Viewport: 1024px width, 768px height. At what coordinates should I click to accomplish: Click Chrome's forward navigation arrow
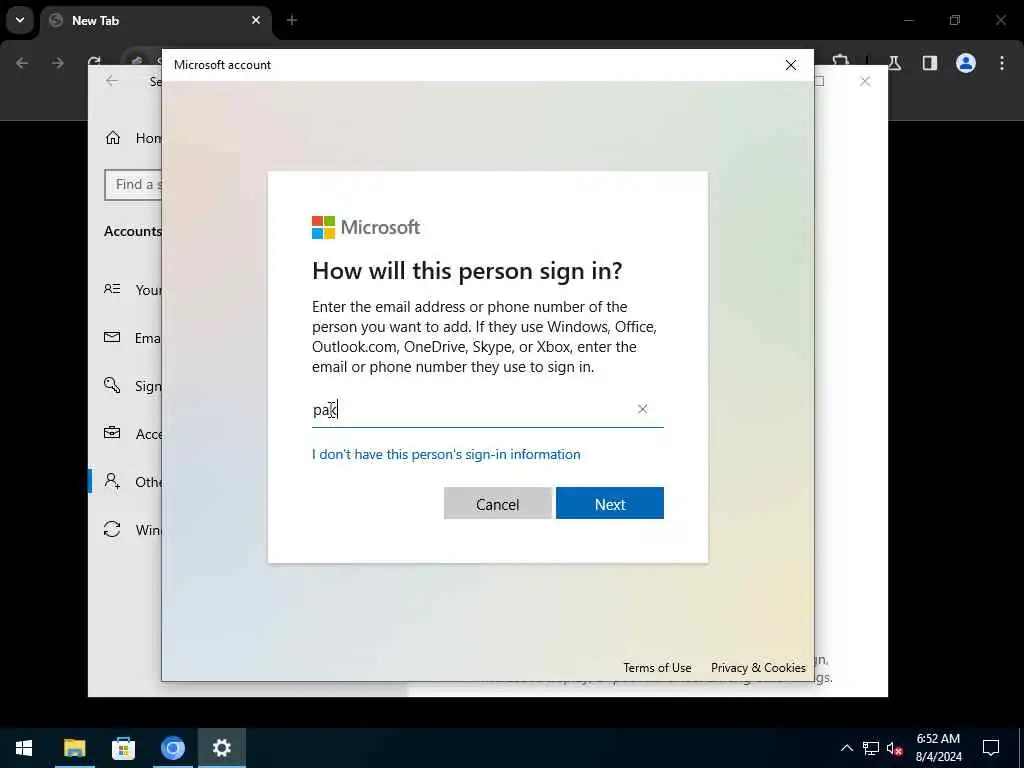(58, 63)
